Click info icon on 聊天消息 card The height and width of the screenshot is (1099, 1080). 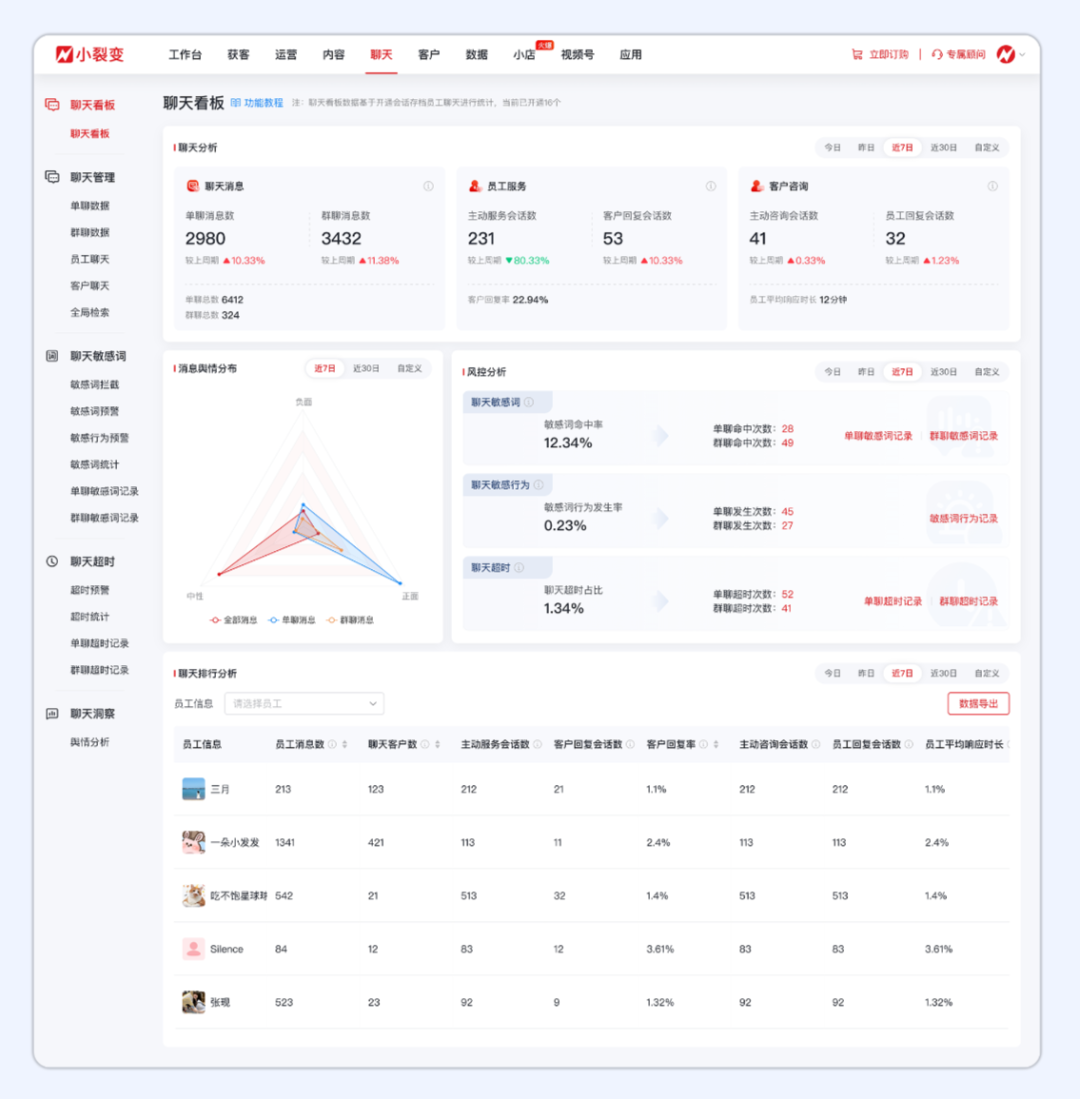tap(428, 186)
